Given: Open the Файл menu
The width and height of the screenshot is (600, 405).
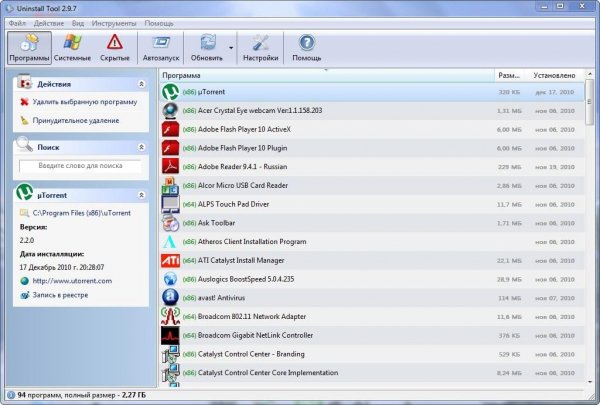Looking at the screenshot, I should [17, 23].
